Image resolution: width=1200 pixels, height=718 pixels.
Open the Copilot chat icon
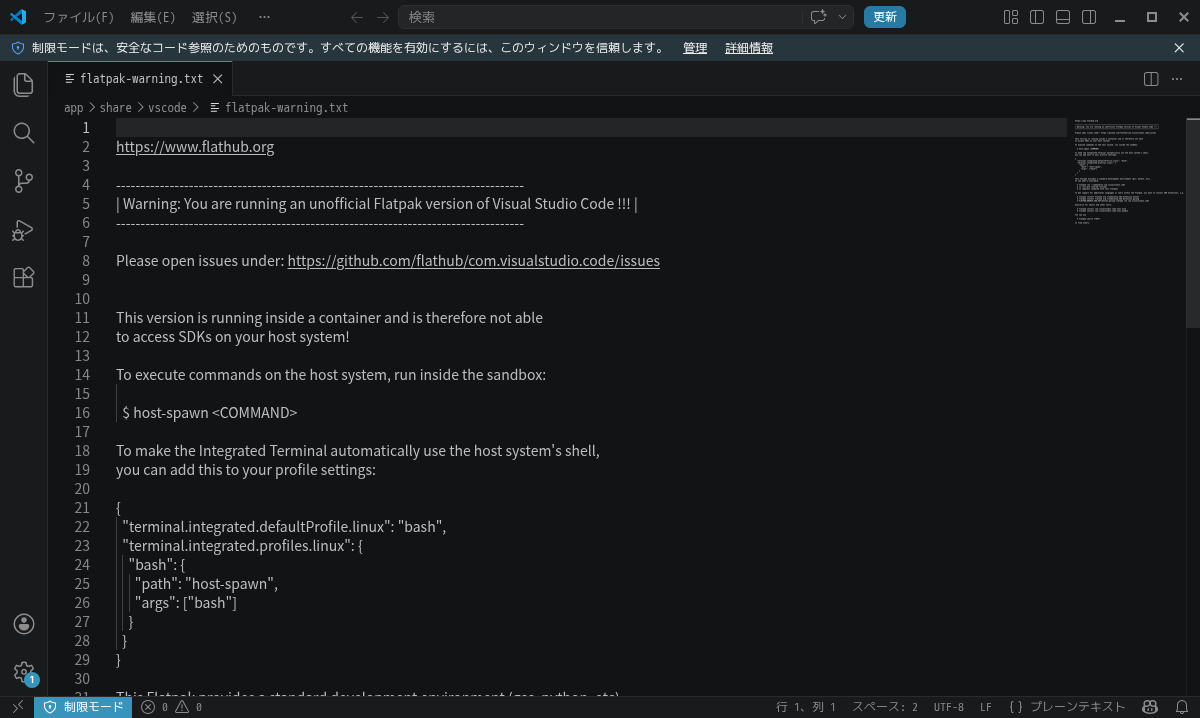pyautogui.click(x=818, y=17)
